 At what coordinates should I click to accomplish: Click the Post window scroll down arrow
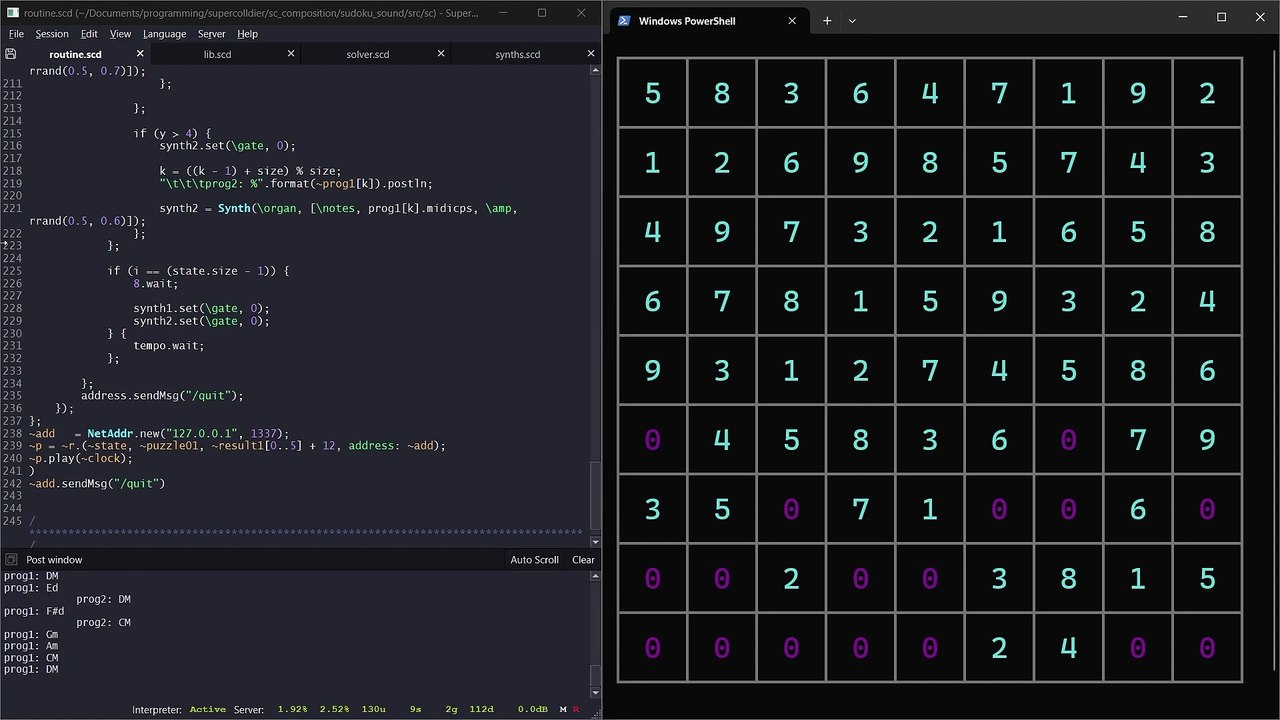click(x=595, y=692)
